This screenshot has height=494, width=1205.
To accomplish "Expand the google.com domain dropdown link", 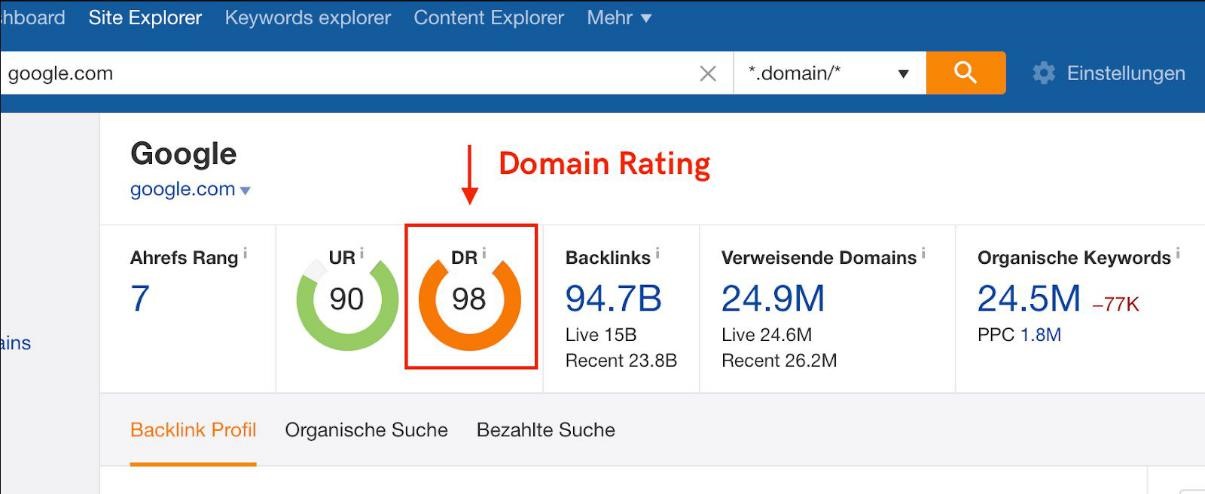I will tap(190, 189).
